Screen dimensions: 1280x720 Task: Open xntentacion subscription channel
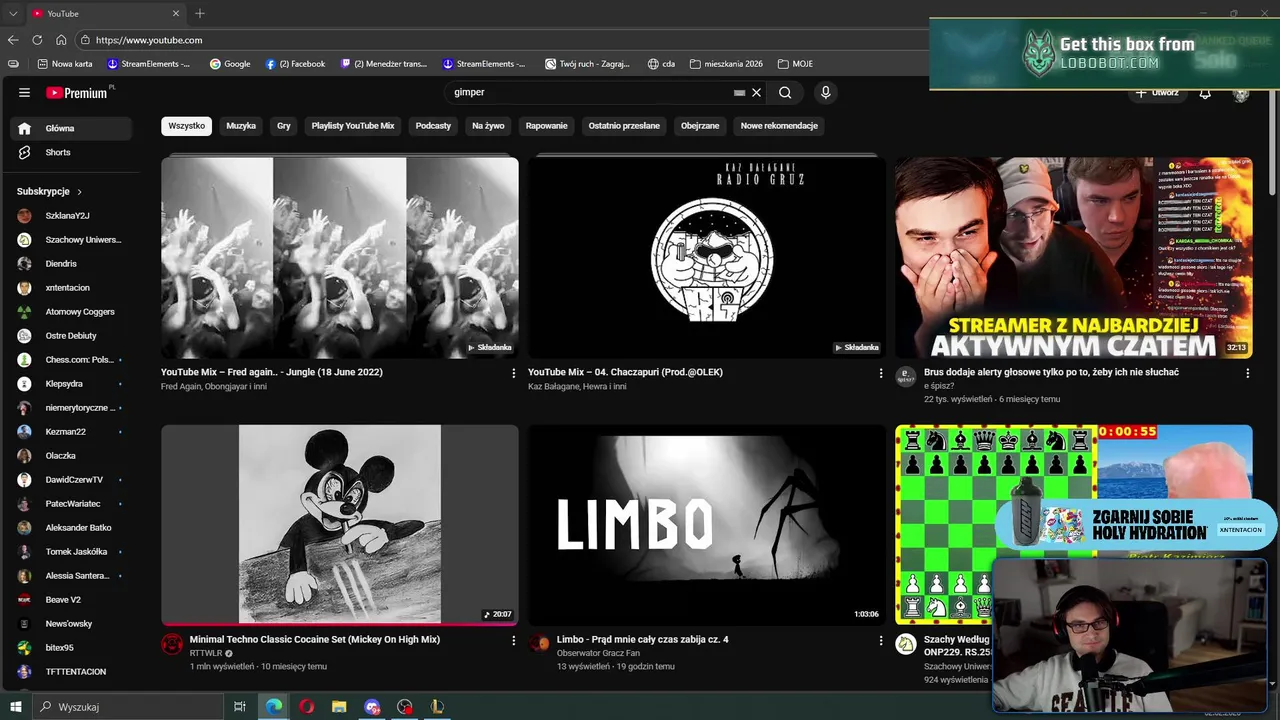[71, 288]
